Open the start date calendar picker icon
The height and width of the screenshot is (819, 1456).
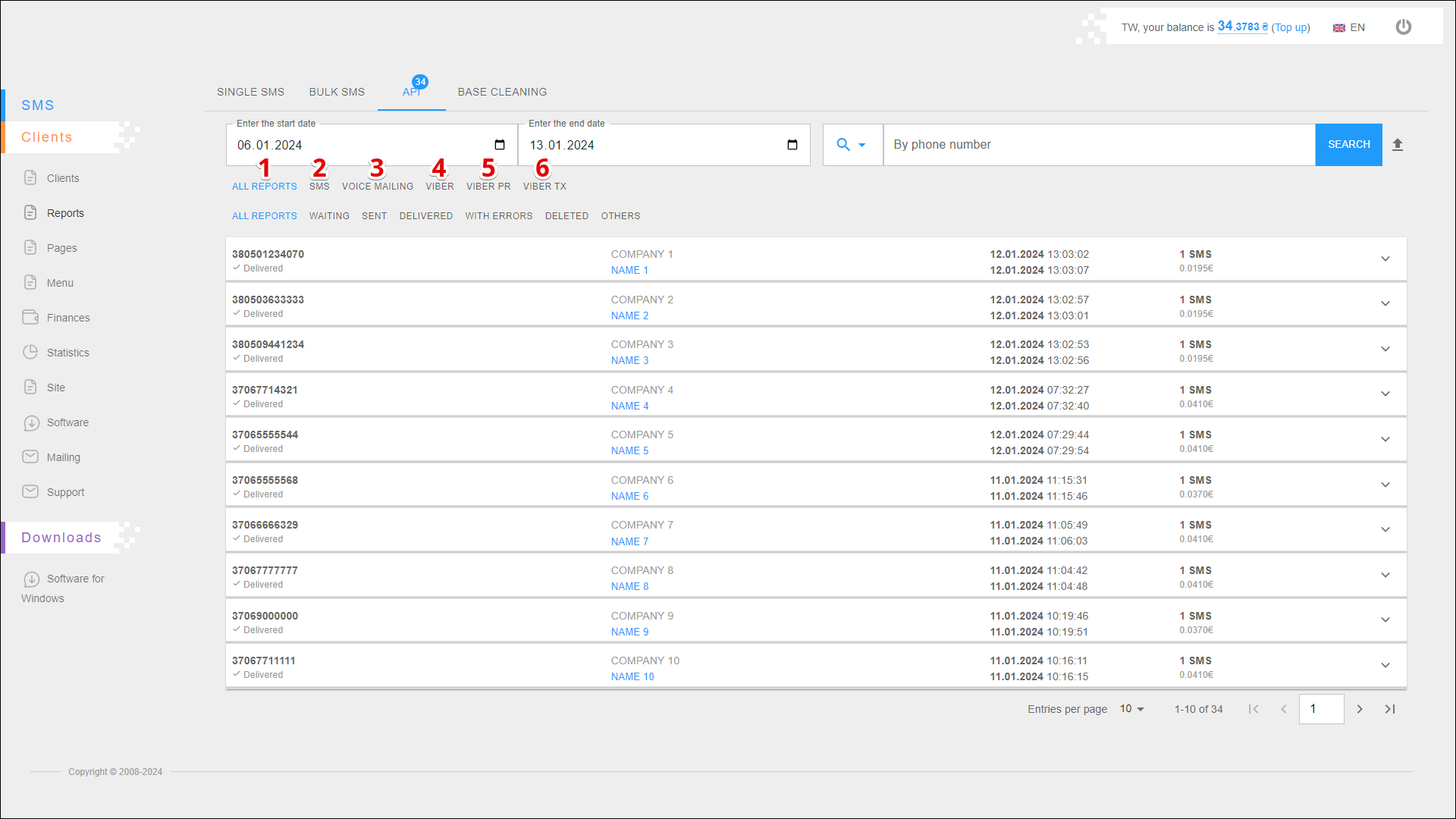point(500,145)
